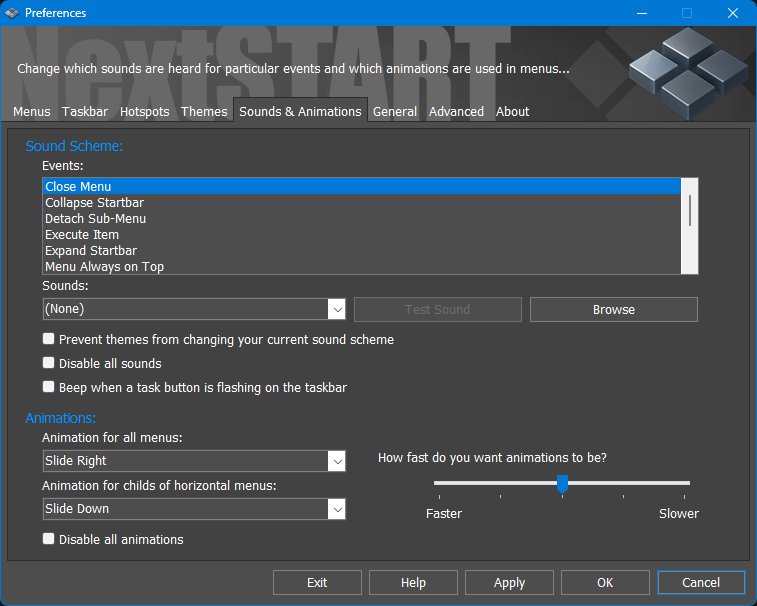
Task: Open the Taskbar tab
Action: (85, 112)
